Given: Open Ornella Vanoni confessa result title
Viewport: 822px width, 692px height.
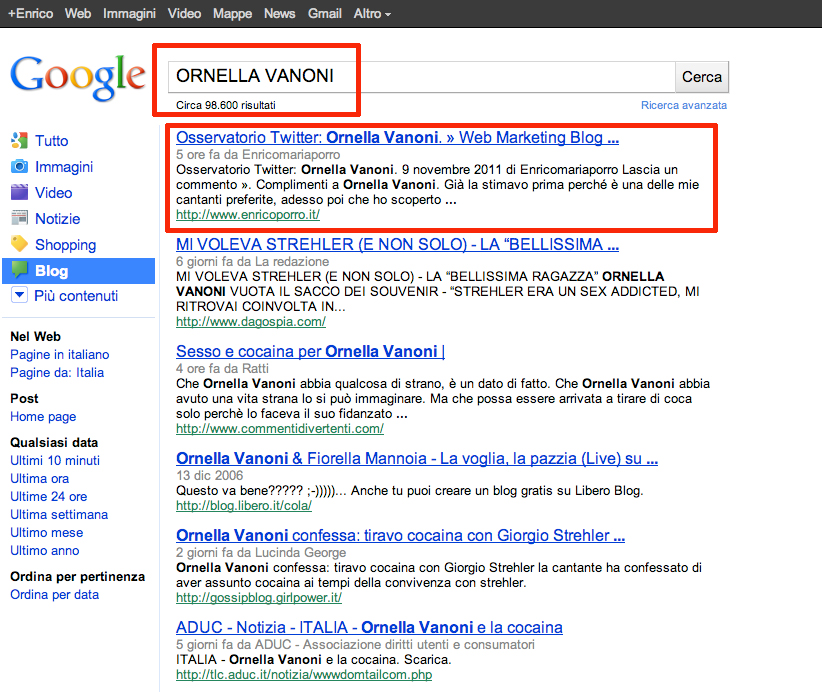Looking at the screenshot, I should pos(401,535).
